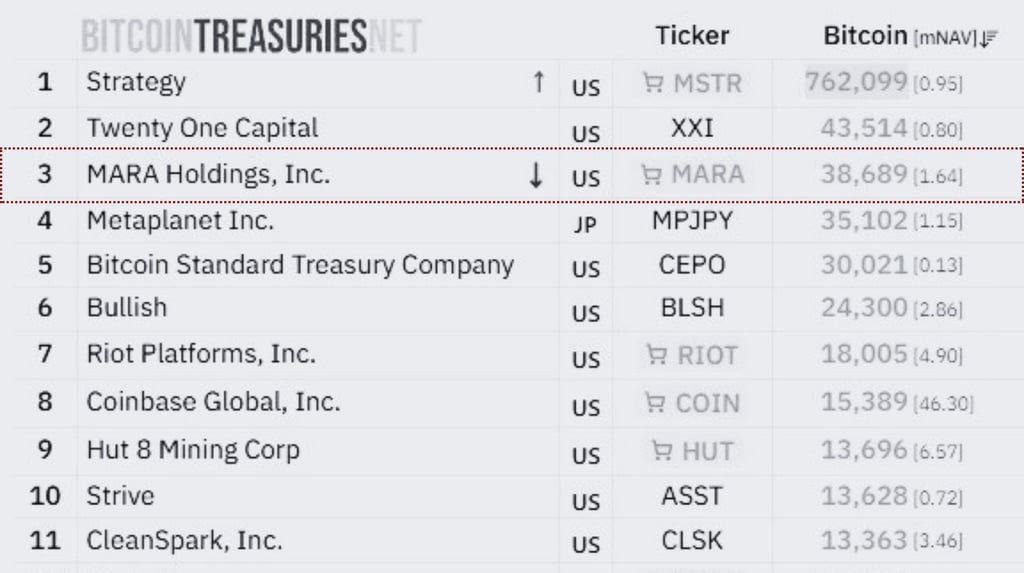Screen dimensions: 1024x573
Task: Click the cart icon next to MARA ticker
Action: point(652,175)
